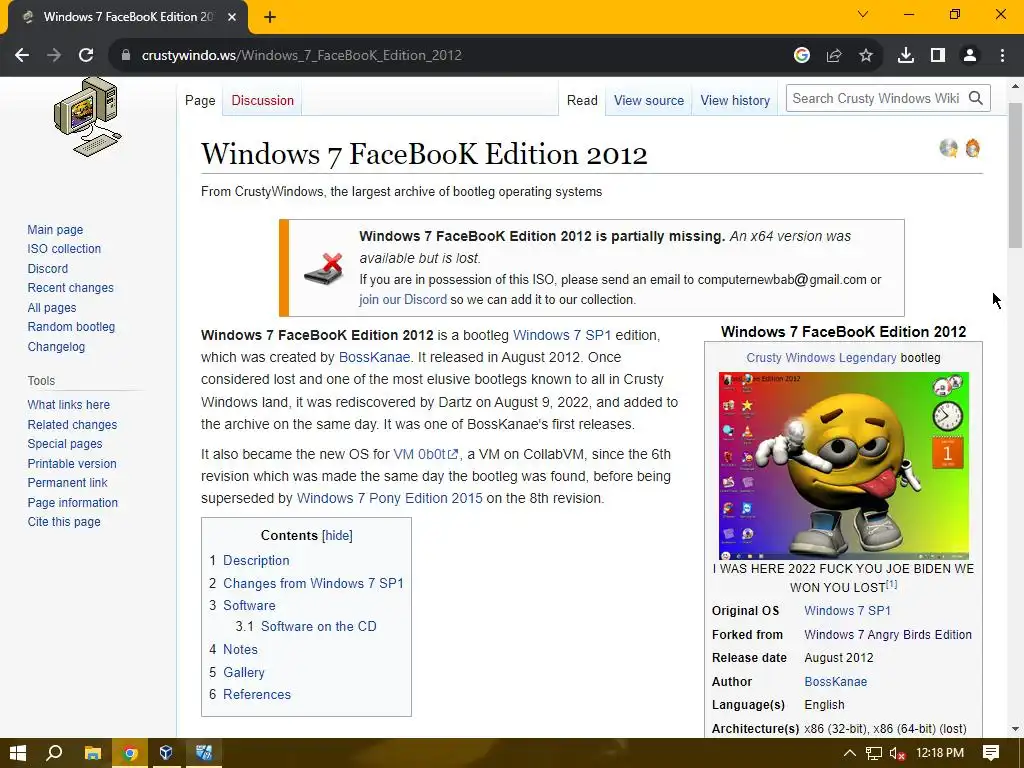Open the Changelog sidebar link
The height and width of the screenshot is (768, 1024).
pos(56,347)
